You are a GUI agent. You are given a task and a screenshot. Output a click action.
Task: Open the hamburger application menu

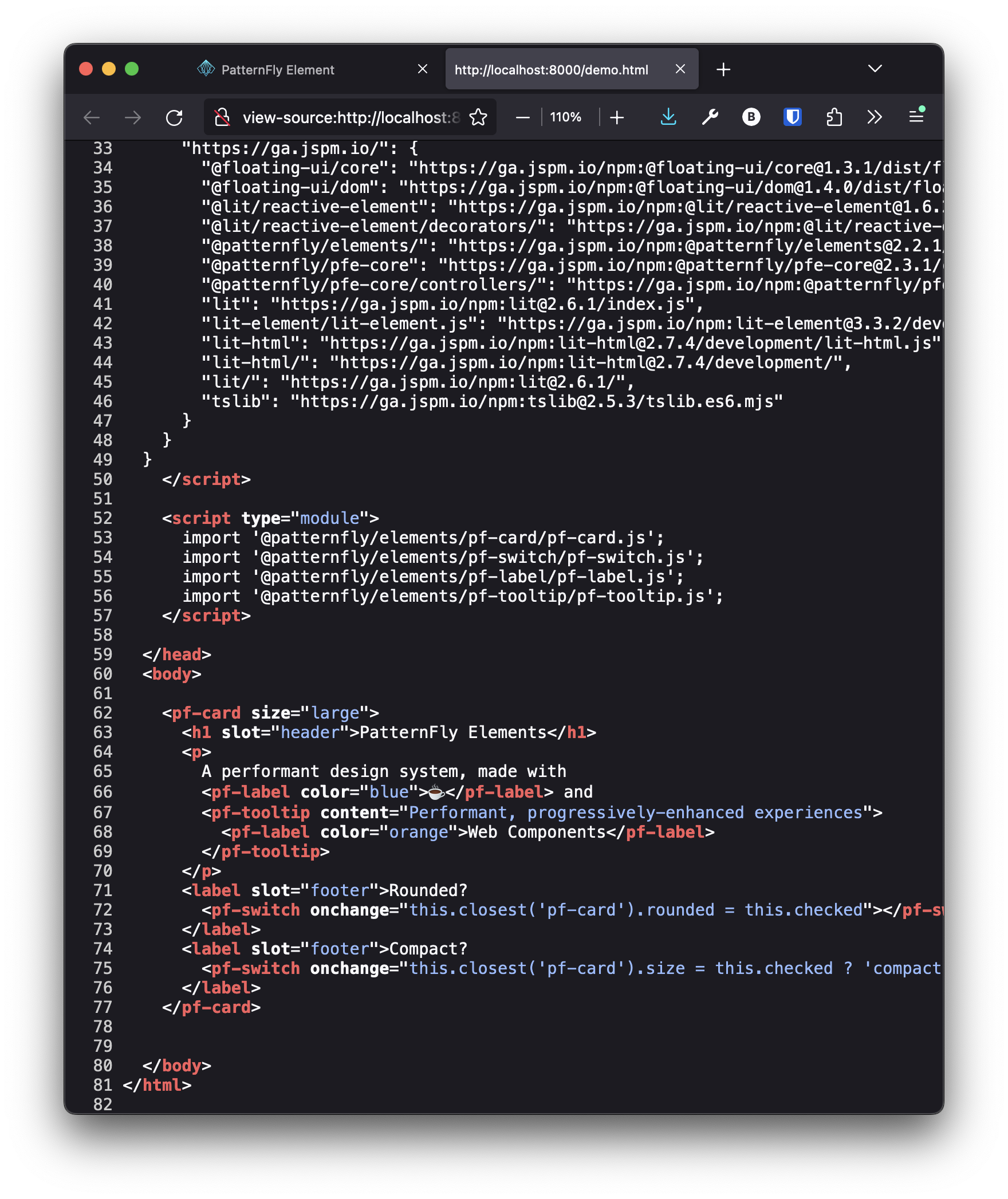(x=915, y=117)
